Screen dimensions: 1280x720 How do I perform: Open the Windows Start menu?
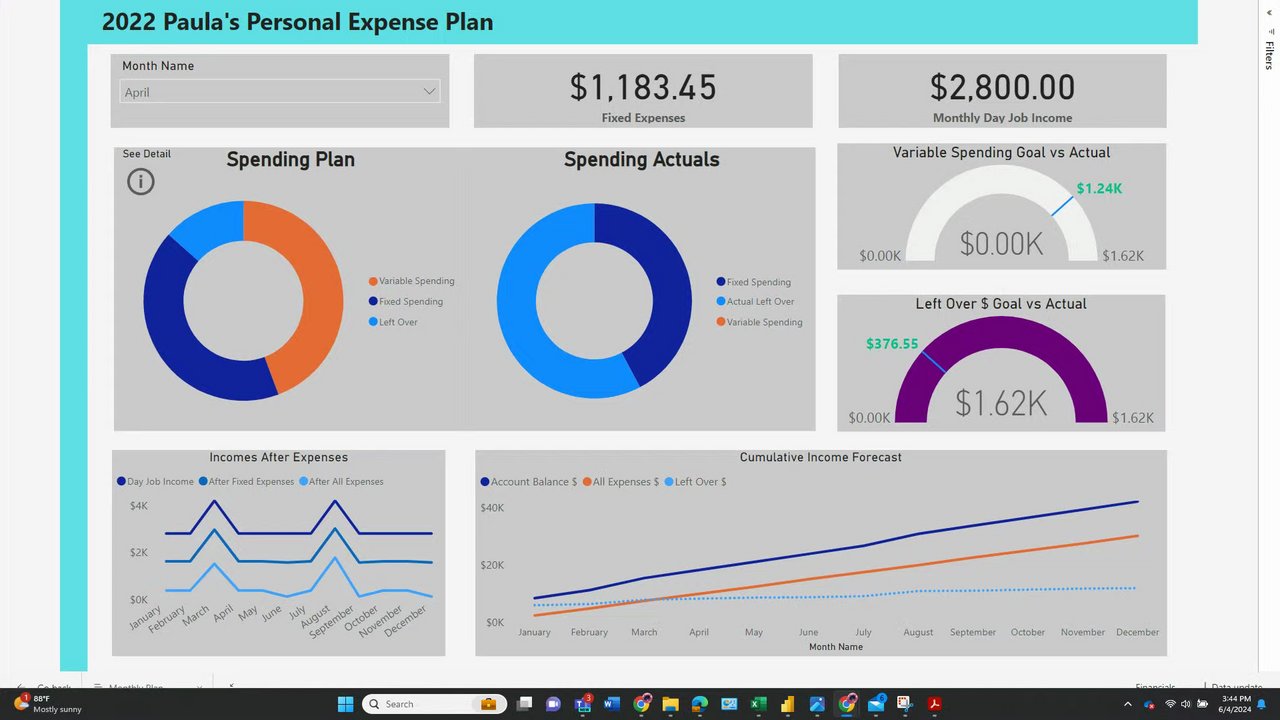pos(345,704)
